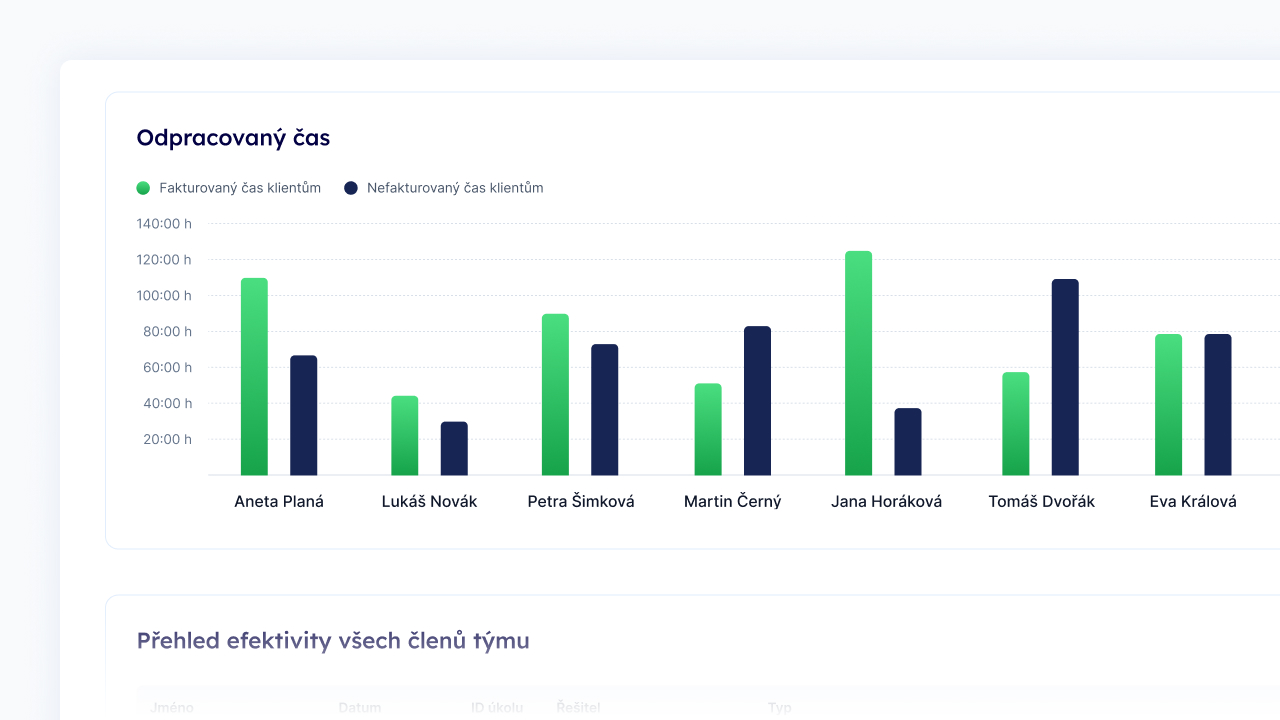Image resolution: width=1280 pixels, height=720 pixels.
Task: Select Lukáš Novák's navy unbilled-time bar
Action: (x=454, y=450)
